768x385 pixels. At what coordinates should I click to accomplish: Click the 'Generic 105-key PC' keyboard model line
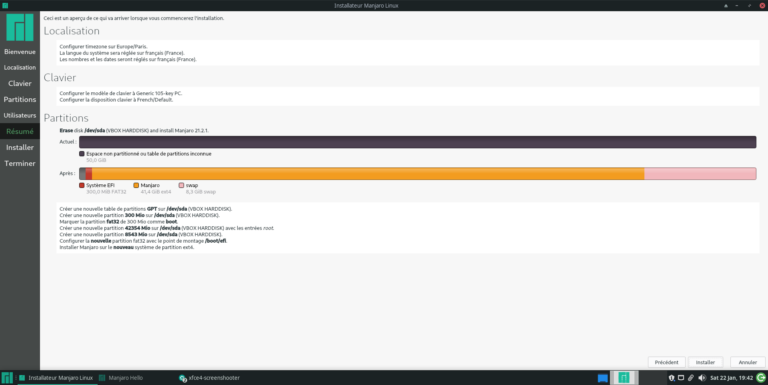tap(120, 93)
